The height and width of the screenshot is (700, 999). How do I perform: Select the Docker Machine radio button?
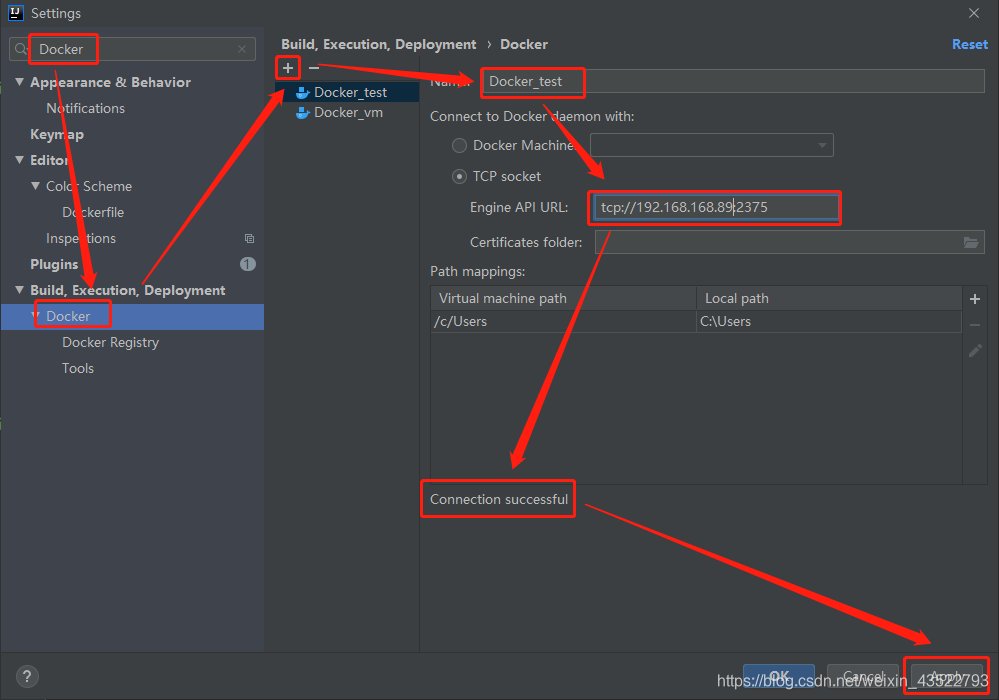(x=459, y=145)
